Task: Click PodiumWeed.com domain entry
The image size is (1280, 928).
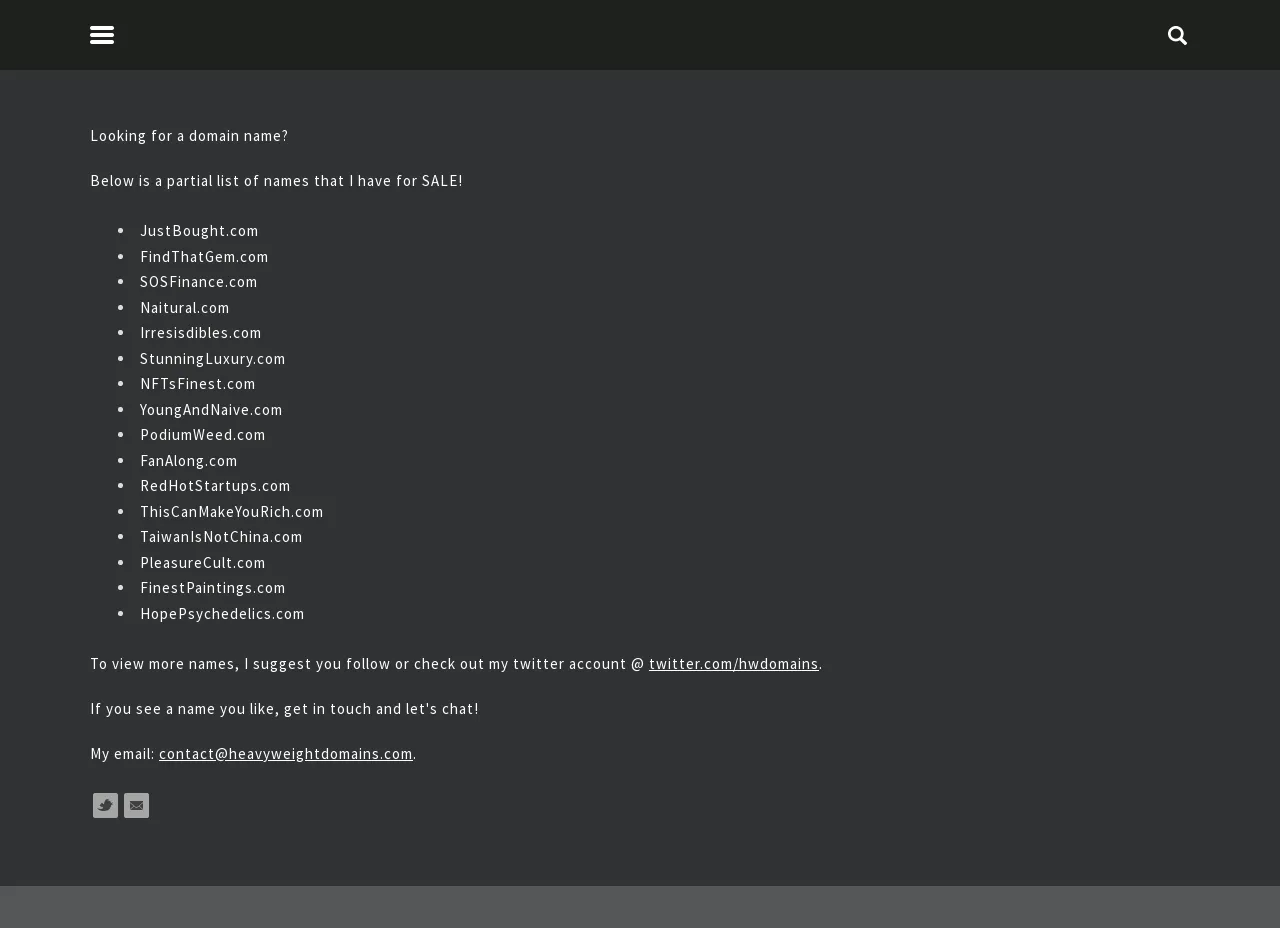Action: (x=203, y=435)
